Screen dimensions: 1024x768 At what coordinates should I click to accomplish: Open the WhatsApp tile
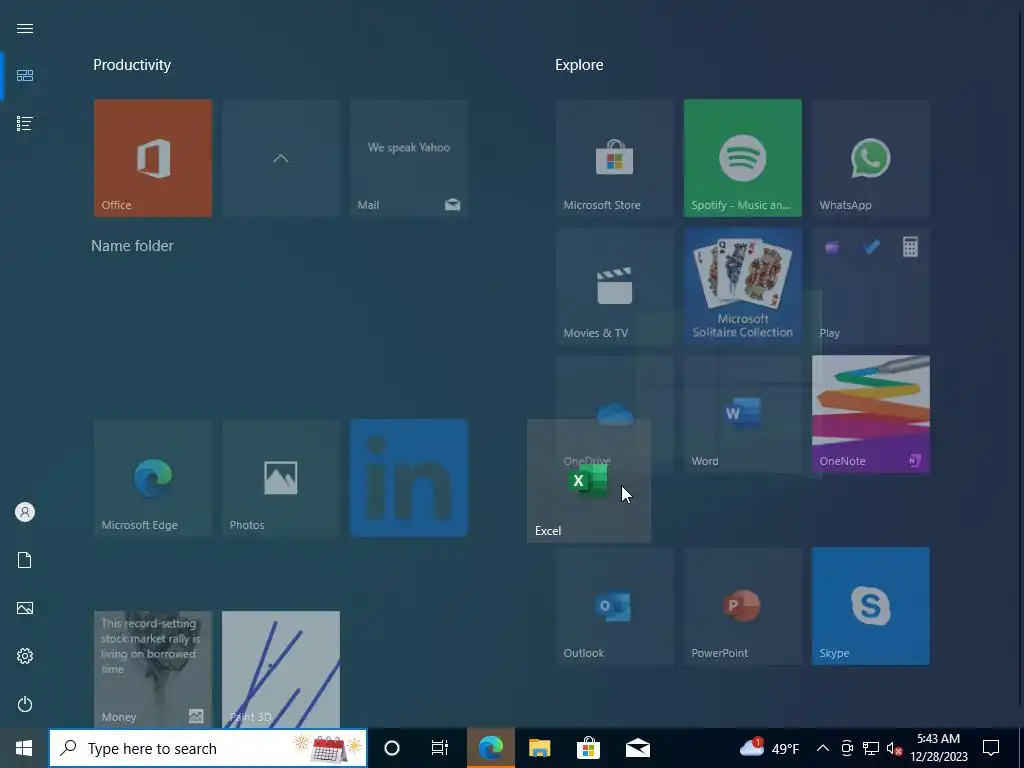click(x=871, y=157)
